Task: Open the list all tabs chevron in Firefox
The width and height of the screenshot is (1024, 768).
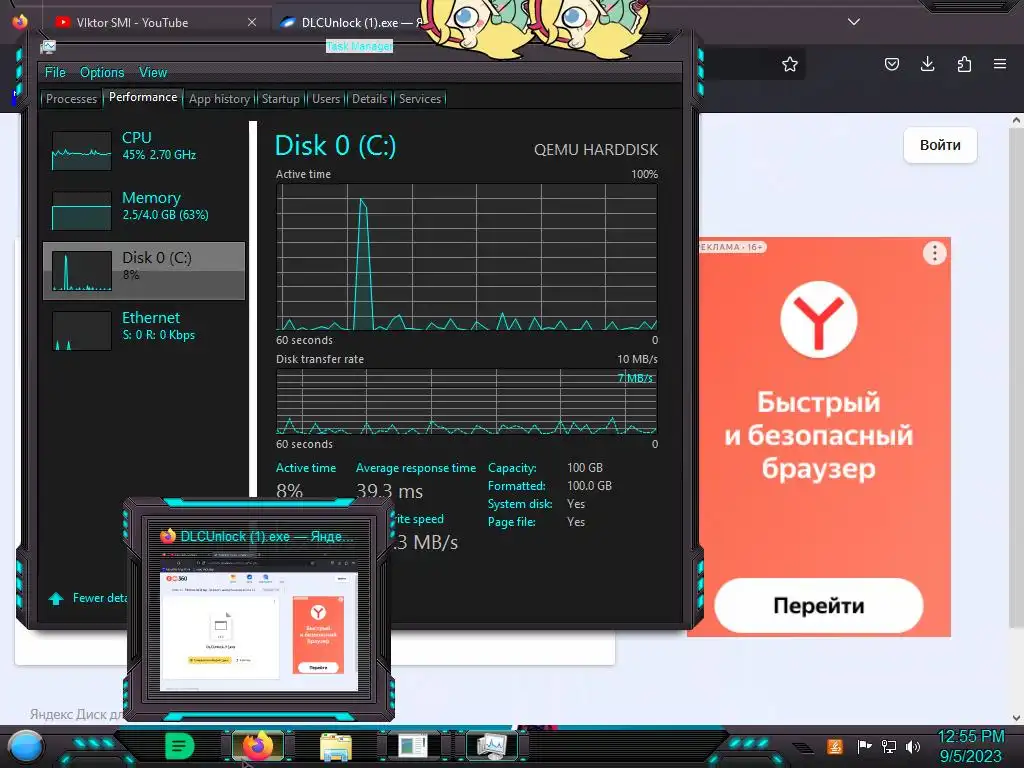Action: coord(854,22)
